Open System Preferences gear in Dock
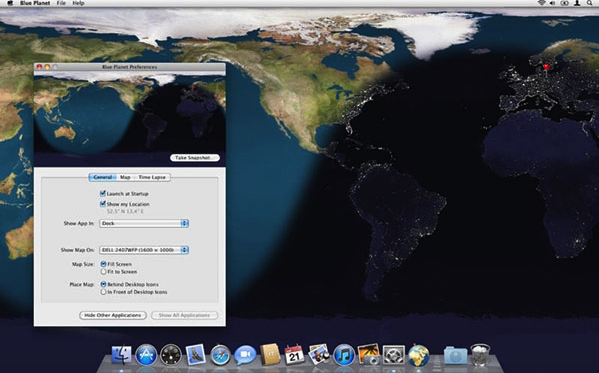The width and height of the screenshot is (599, 373). 393,355
